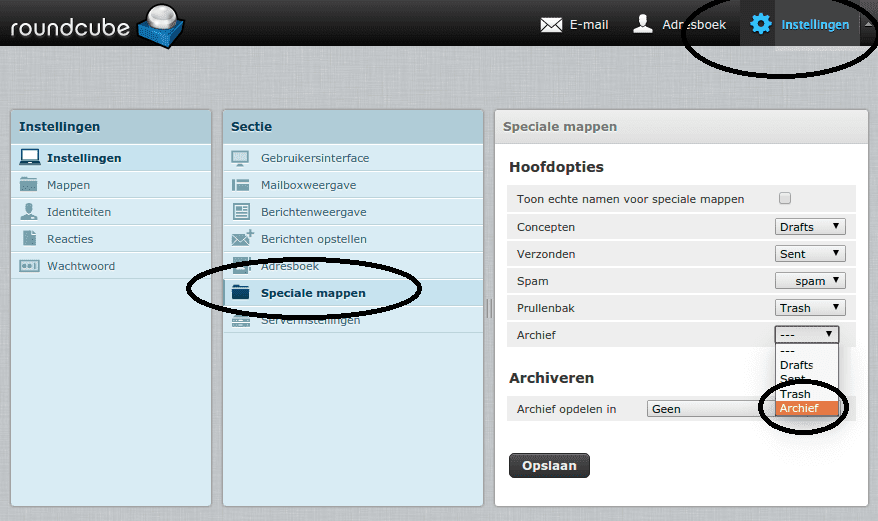Click the Mappen folder icon
The height and width of the screenshot is (521, 878).
tap(30, 185)
